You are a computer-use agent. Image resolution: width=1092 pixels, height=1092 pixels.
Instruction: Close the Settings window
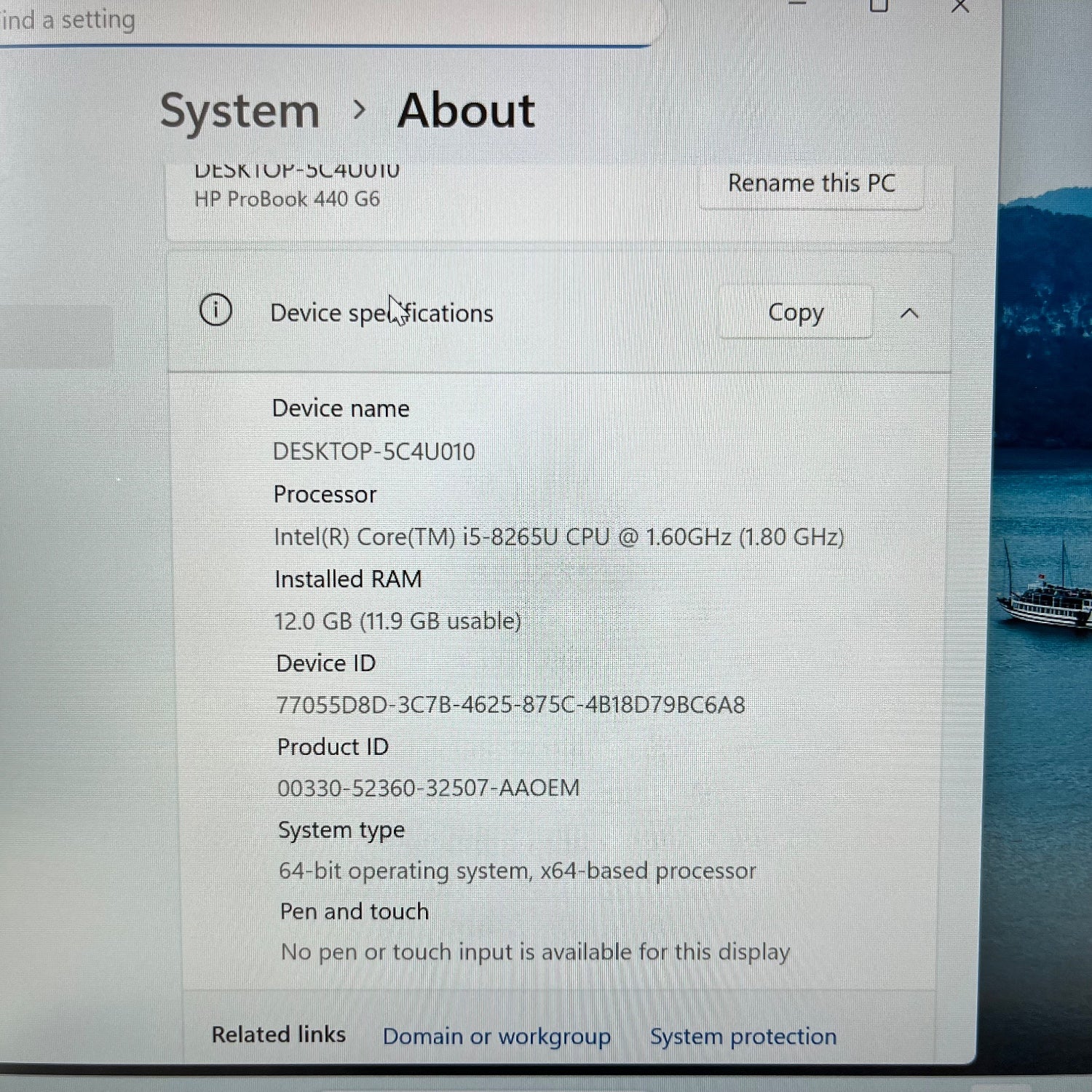pyautogui.click(x=960, y=7)
